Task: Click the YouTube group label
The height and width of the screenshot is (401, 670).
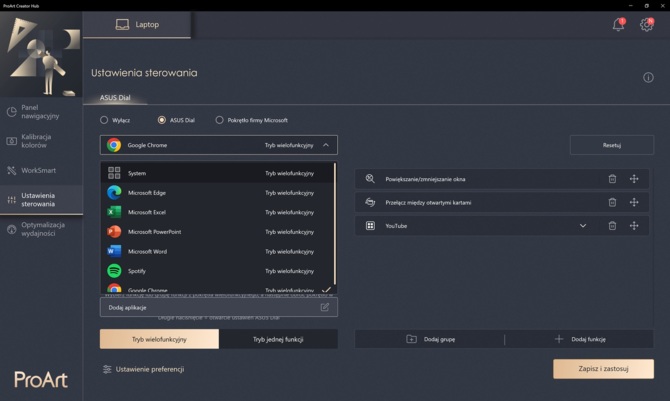Action: 396,226
